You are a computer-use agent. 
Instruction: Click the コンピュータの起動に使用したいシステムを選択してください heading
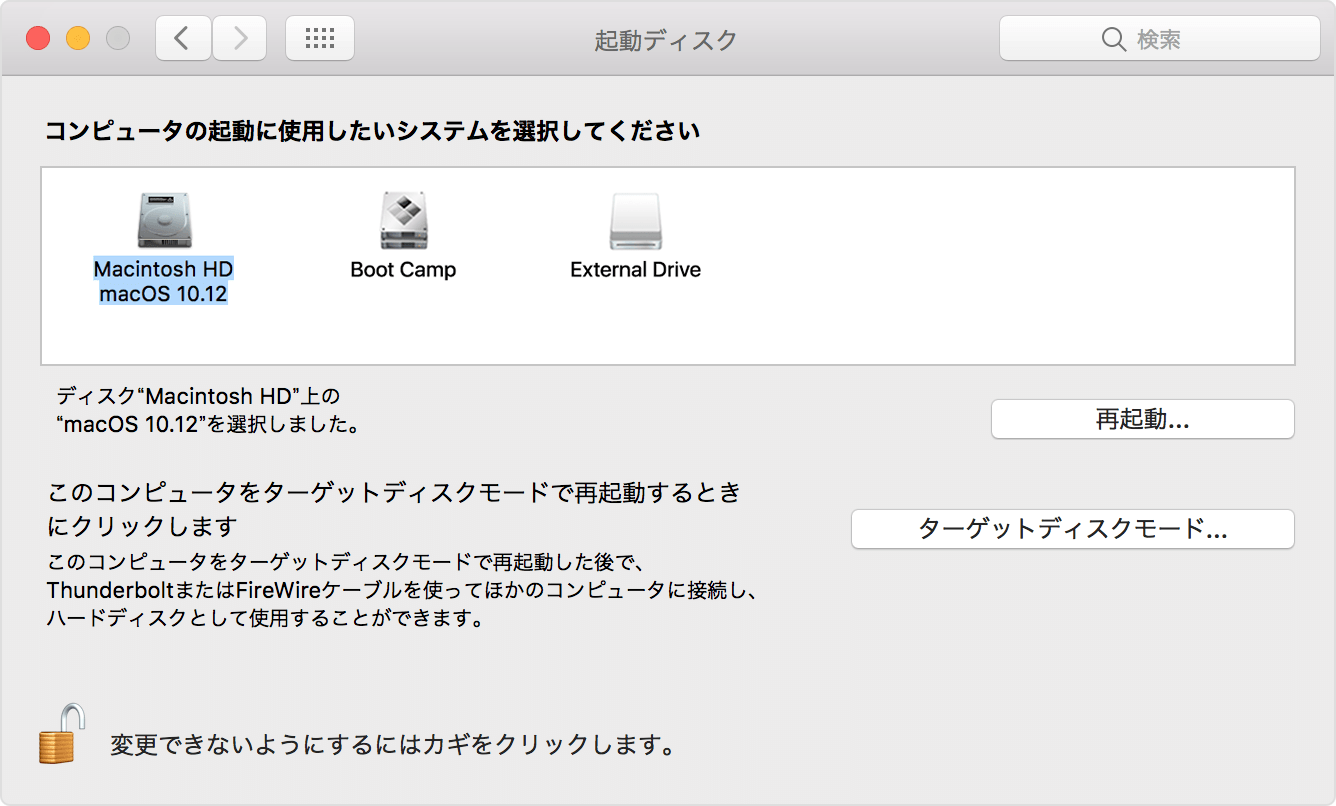[x=372, y=131]
